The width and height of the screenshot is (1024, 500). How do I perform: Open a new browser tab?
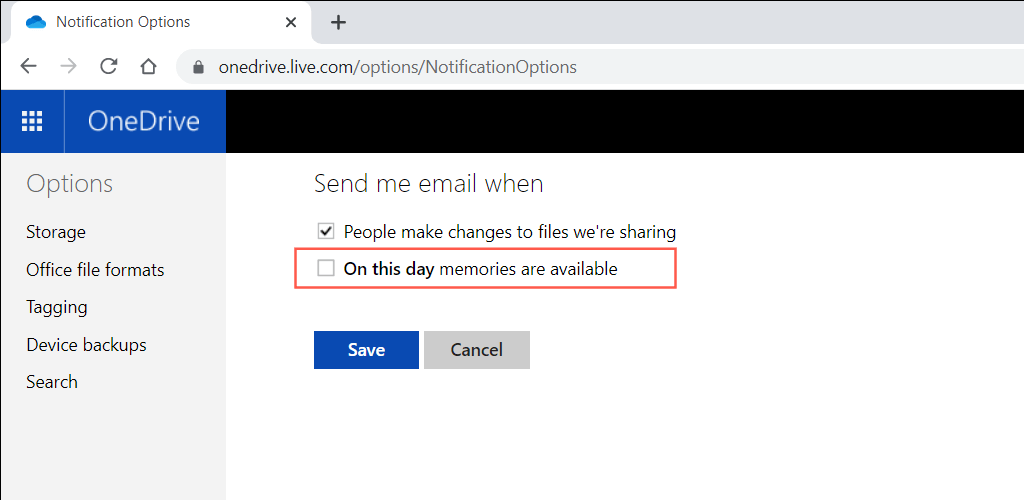[x=338, y=22]
